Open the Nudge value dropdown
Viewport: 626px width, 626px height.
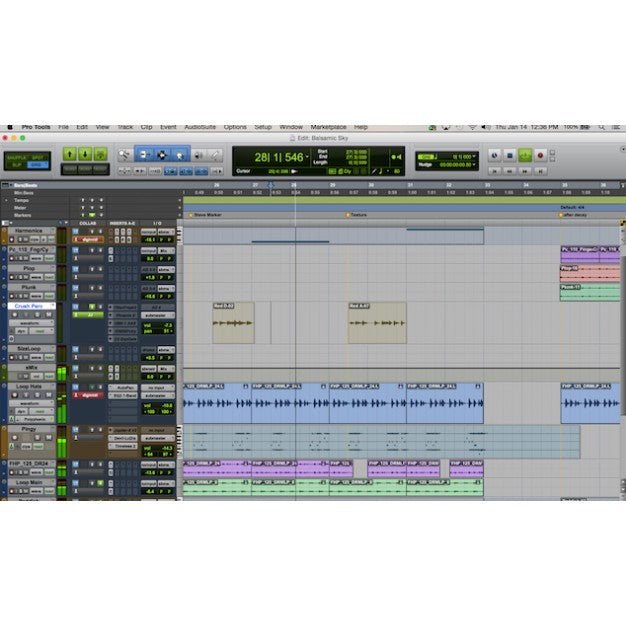pyautogui.click(x=474, y=164)
